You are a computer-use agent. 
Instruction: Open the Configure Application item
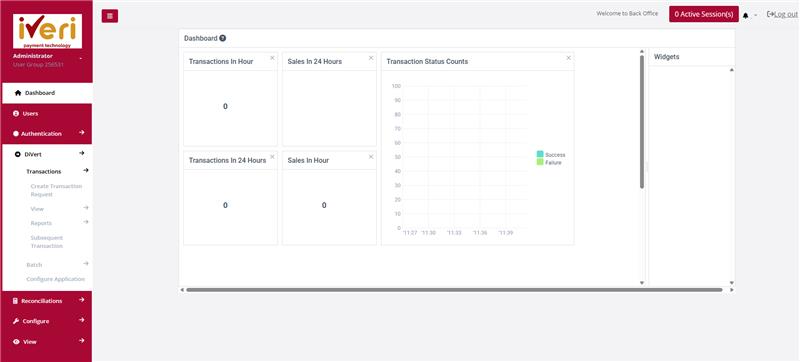56,279
